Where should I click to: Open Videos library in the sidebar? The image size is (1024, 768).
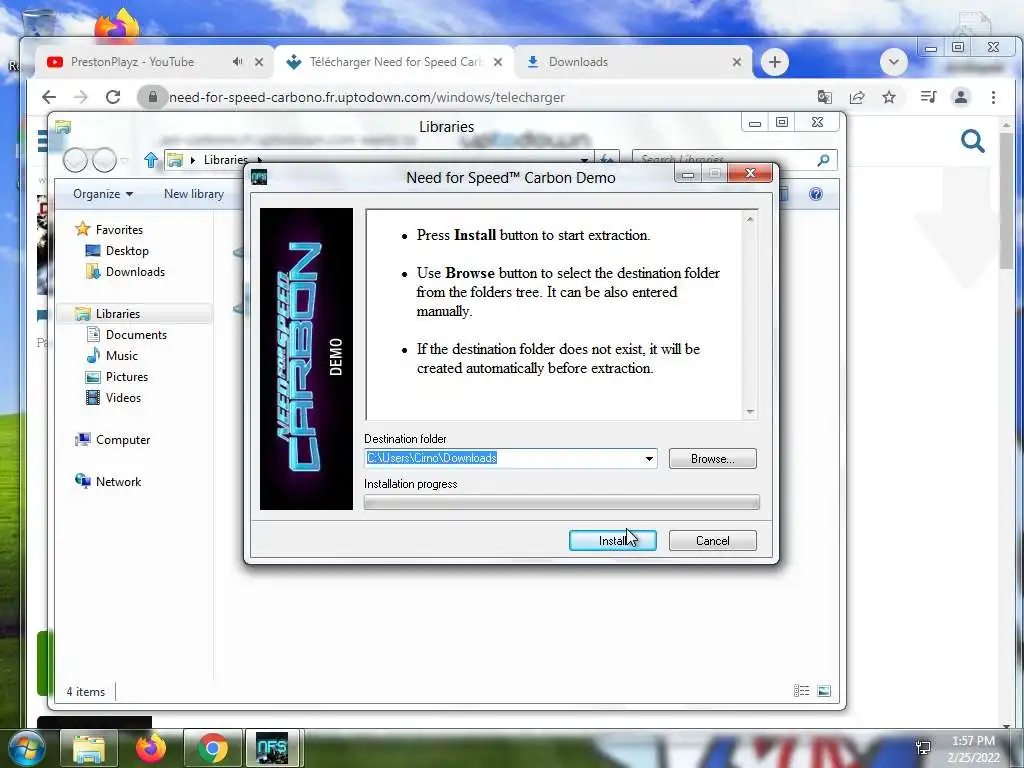pyautogui.click(x=114, y=398)
